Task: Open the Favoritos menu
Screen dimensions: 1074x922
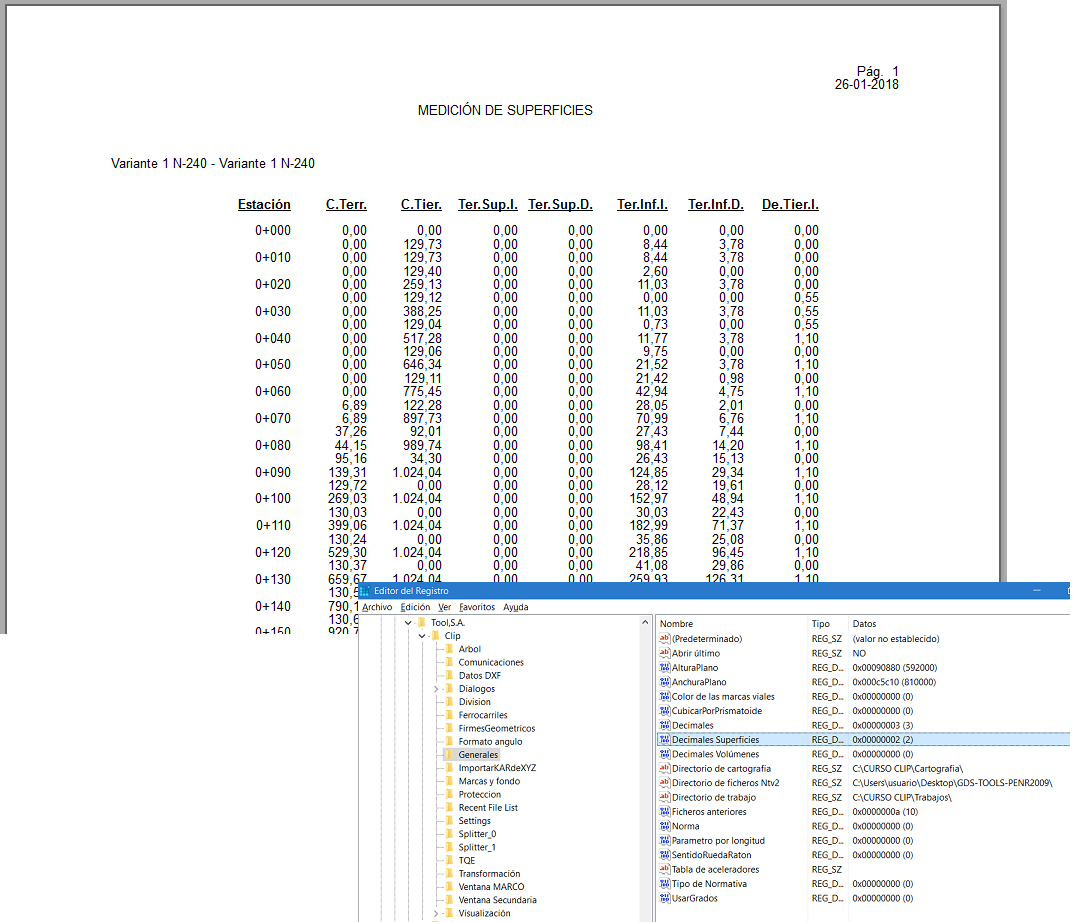Action: (477, 607)
